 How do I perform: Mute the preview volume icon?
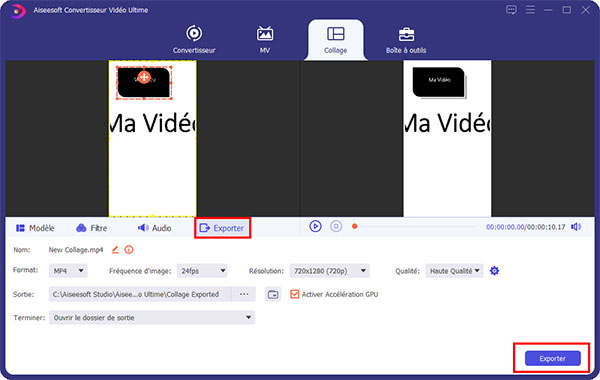(x=576, y=227)
